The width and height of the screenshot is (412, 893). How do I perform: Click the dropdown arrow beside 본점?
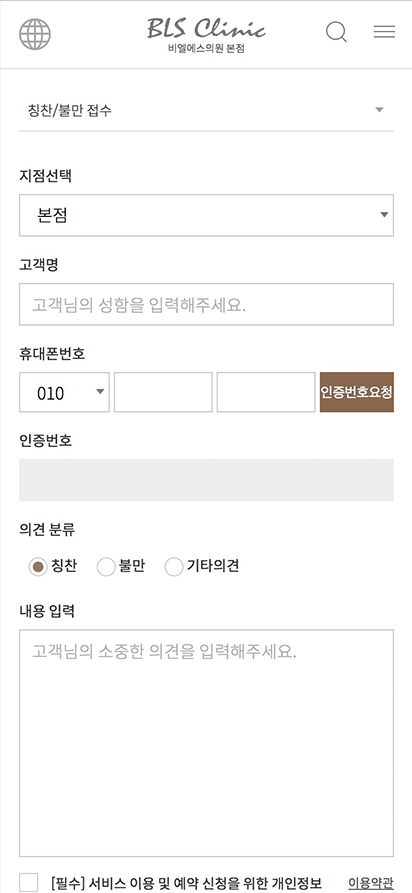point(385,215)
